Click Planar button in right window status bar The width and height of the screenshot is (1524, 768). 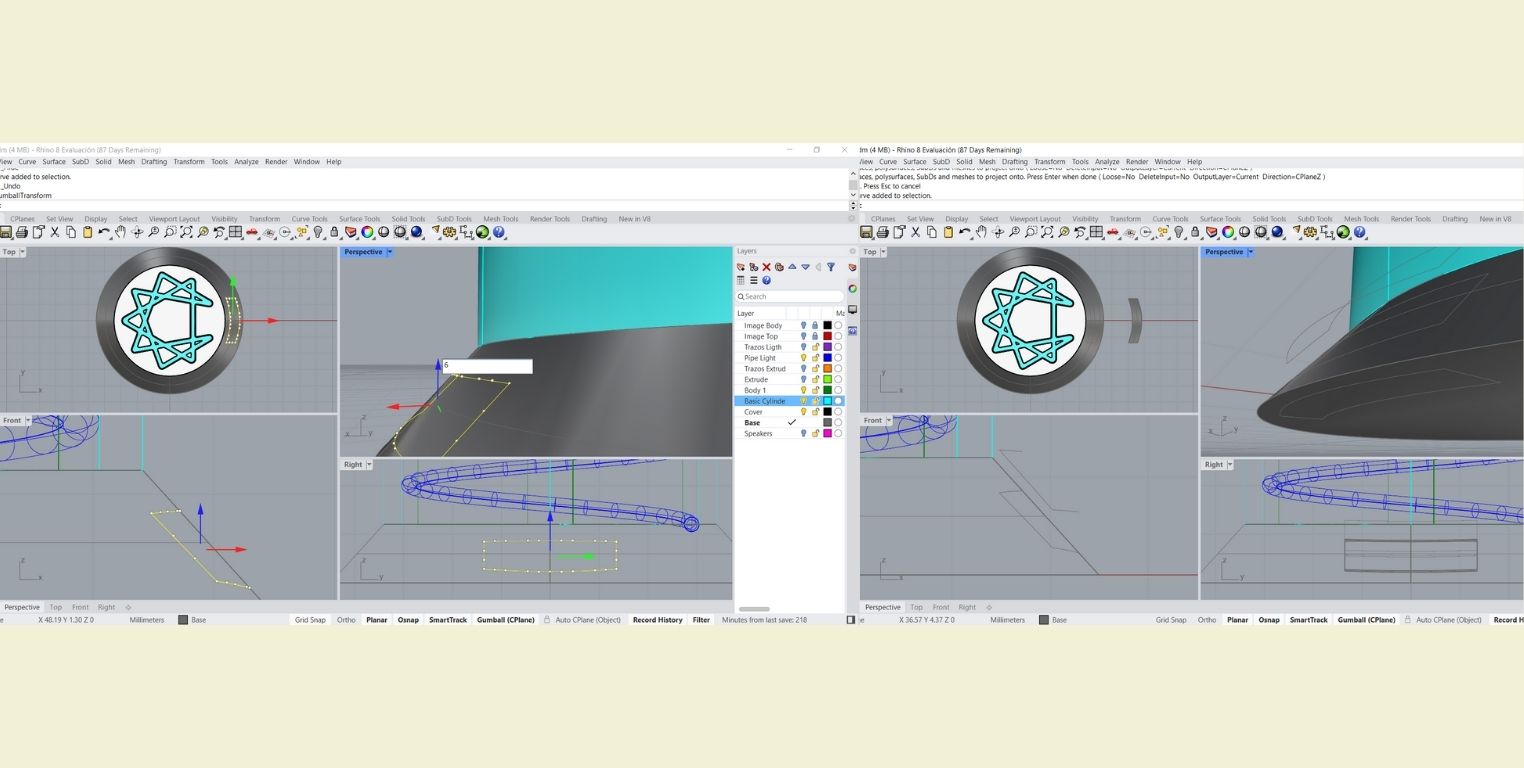pyautogui.click(x=1237, y=620)
